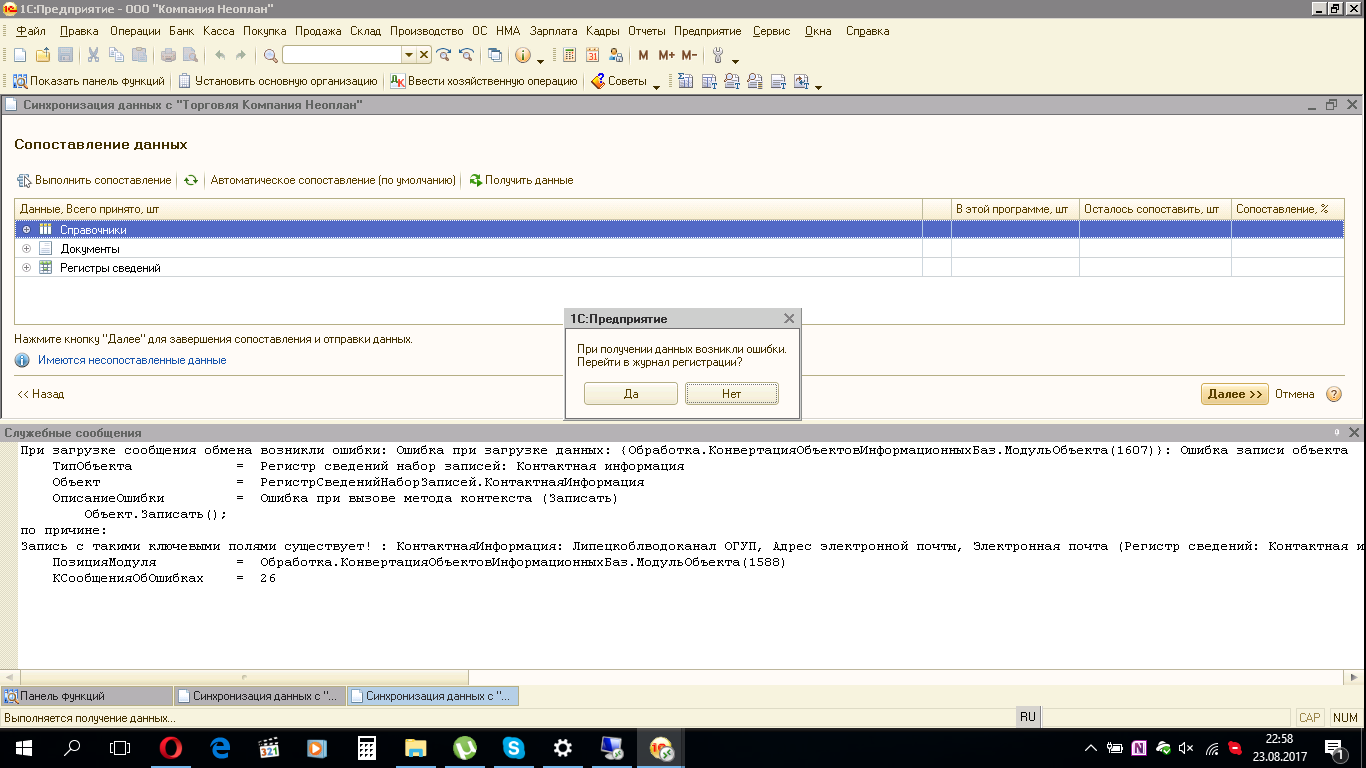Click the clear X in search box
Screen dimensions: 1366x768
(424, 56)
